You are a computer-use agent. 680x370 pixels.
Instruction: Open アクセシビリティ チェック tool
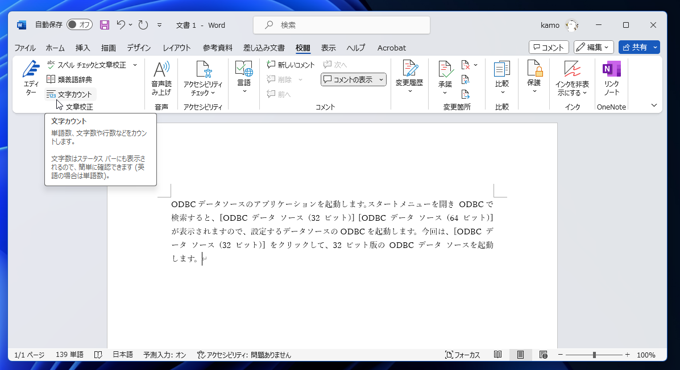point(203,78)
